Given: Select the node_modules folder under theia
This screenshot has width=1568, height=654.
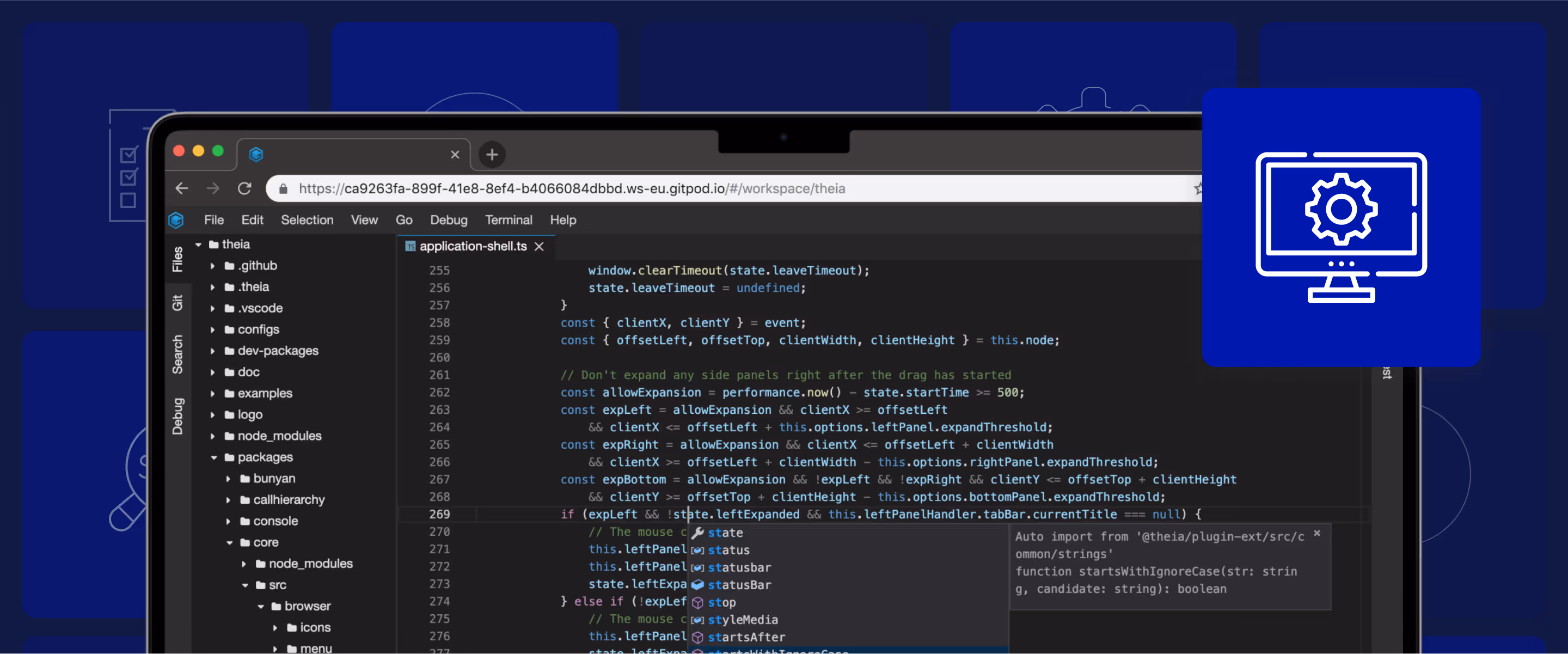Looking at the screenshot, I should pos(279,436).
